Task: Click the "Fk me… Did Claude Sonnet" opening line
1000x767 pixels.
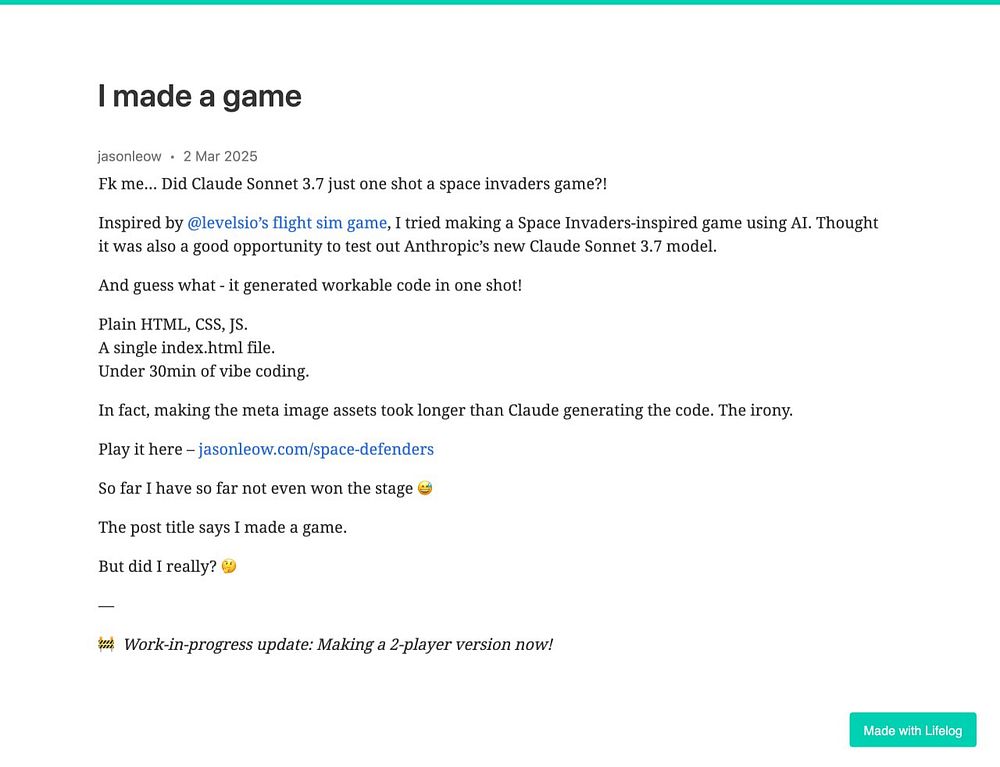Action: (353, 184)
